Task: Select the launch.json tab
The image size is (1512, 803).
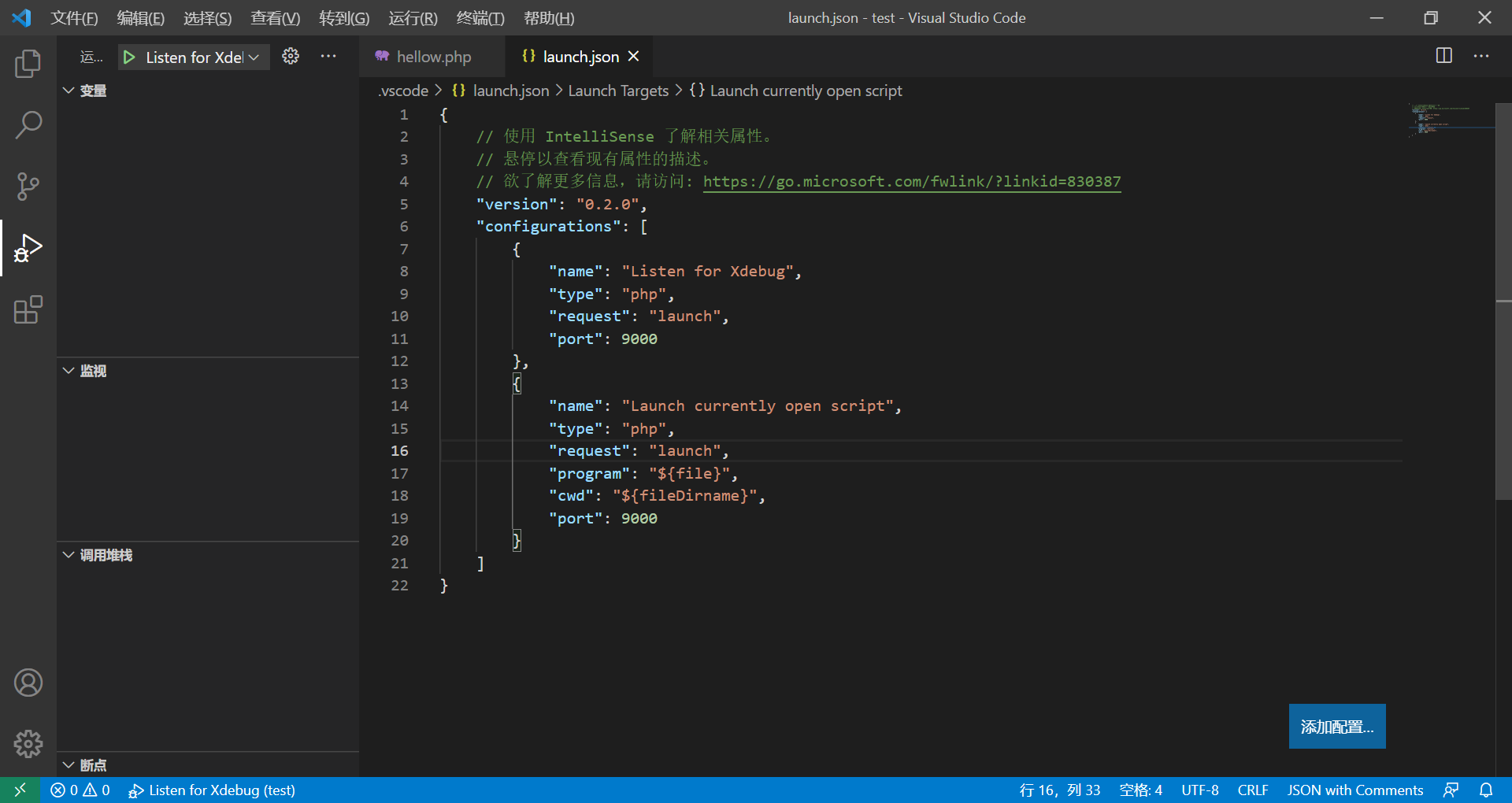Action: point(580,57)
